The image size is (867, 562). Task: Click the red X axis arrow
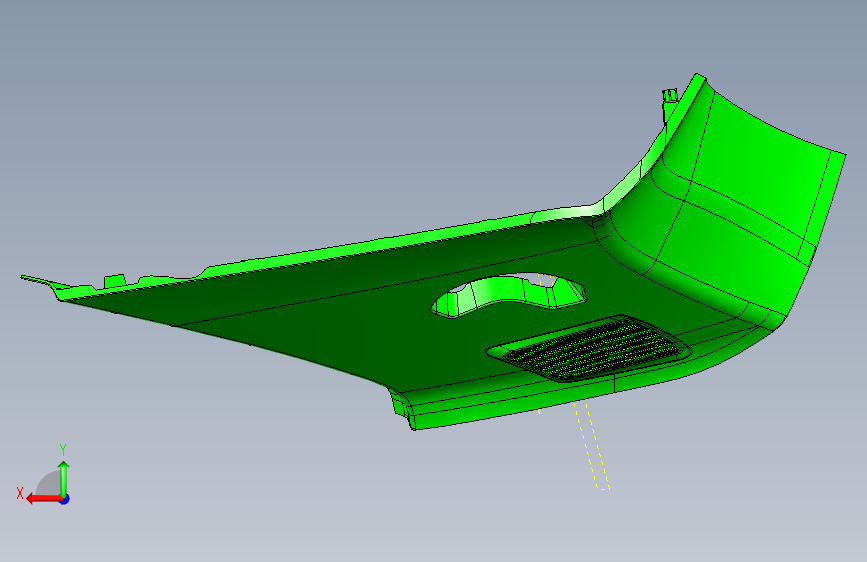pos(44,499)
